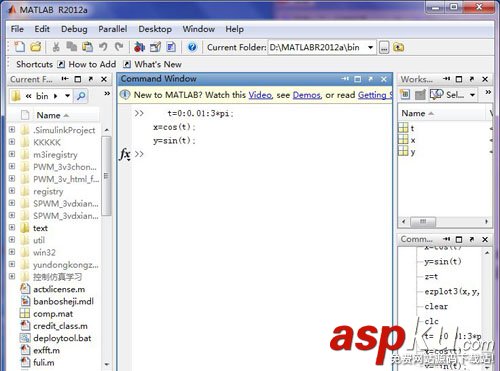Open the GUIDE toolbar icon
Image resolution: width=500 pixels, height=371 pixels.
click(155, 47)
